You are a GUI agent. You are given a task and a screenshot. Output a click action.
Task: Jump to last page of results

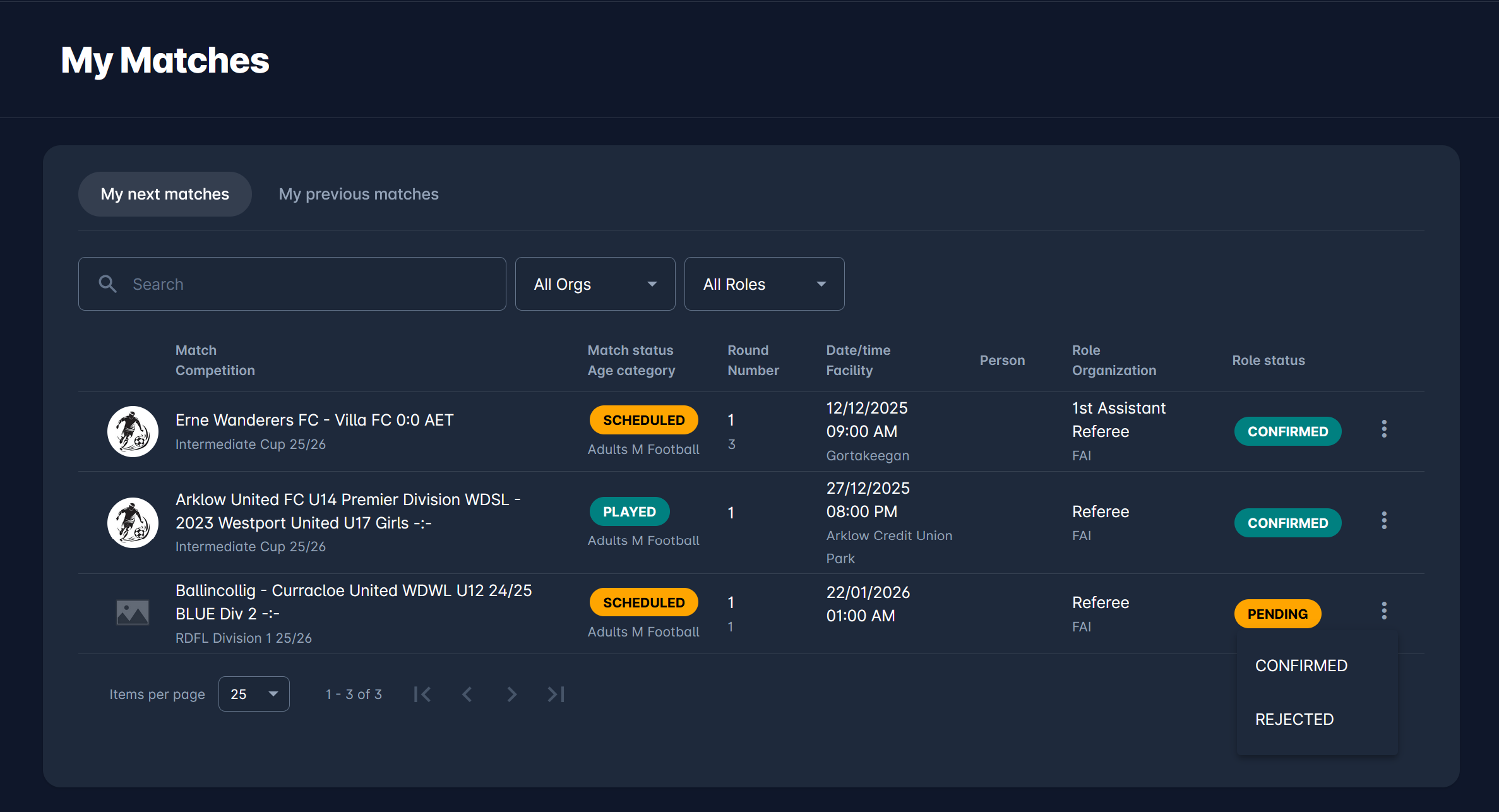pyautogui.click(x=556, y=695)
